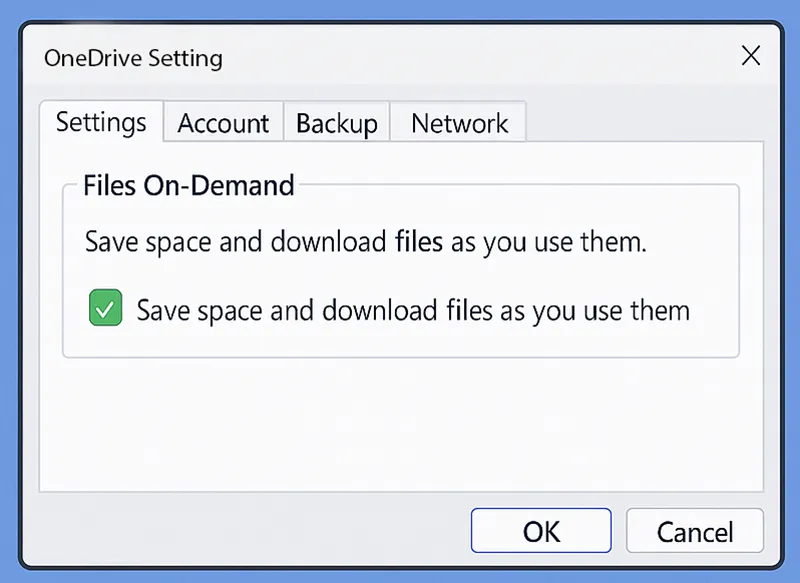The height and width of the screenshot is (583, 800).
Task: View Account details via its tab
Action: pyautogui.click(x=223, y=123)
